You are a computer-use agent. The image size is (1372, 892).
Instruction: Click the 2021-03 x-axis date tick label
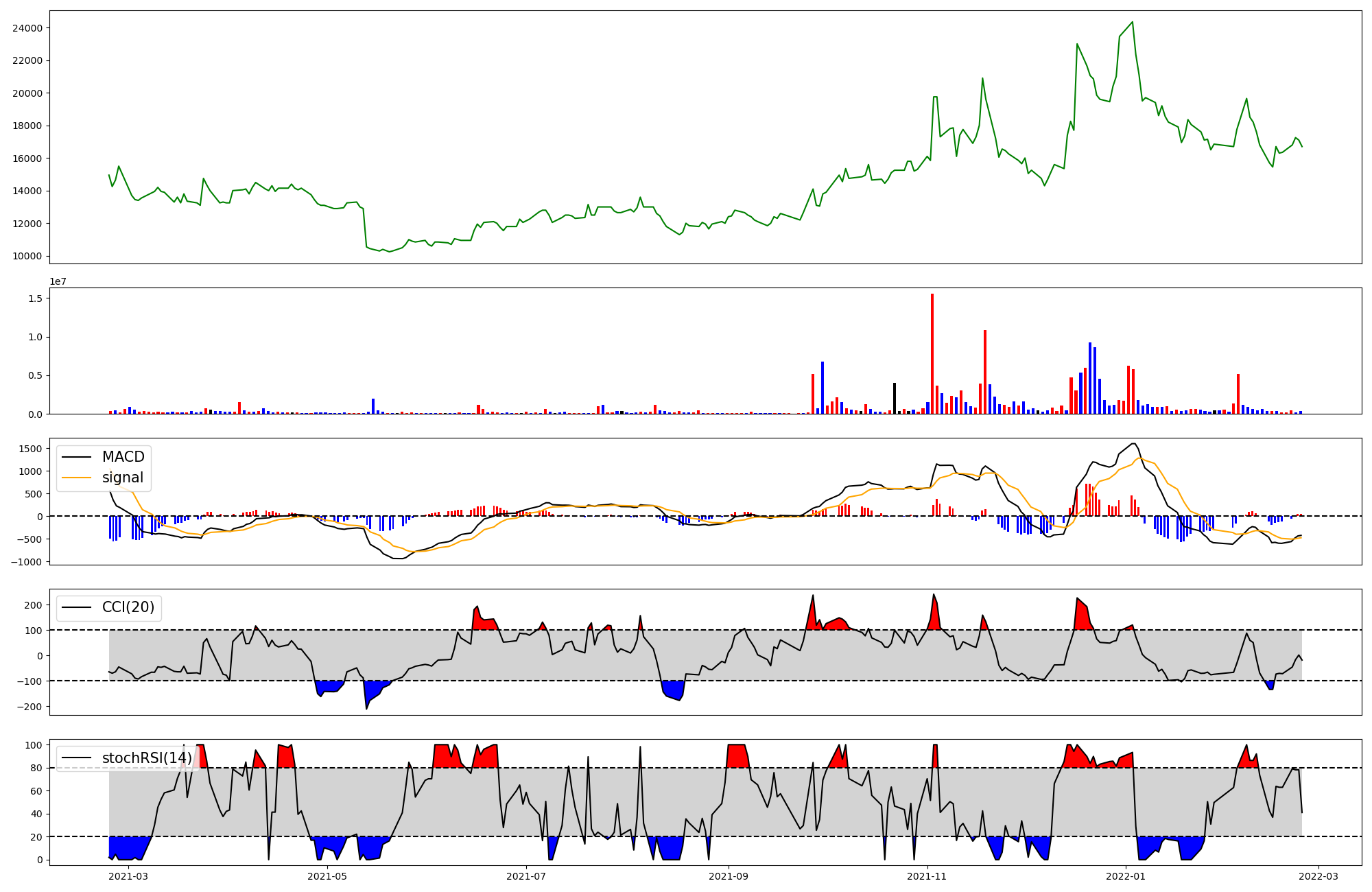pos(128,876)
